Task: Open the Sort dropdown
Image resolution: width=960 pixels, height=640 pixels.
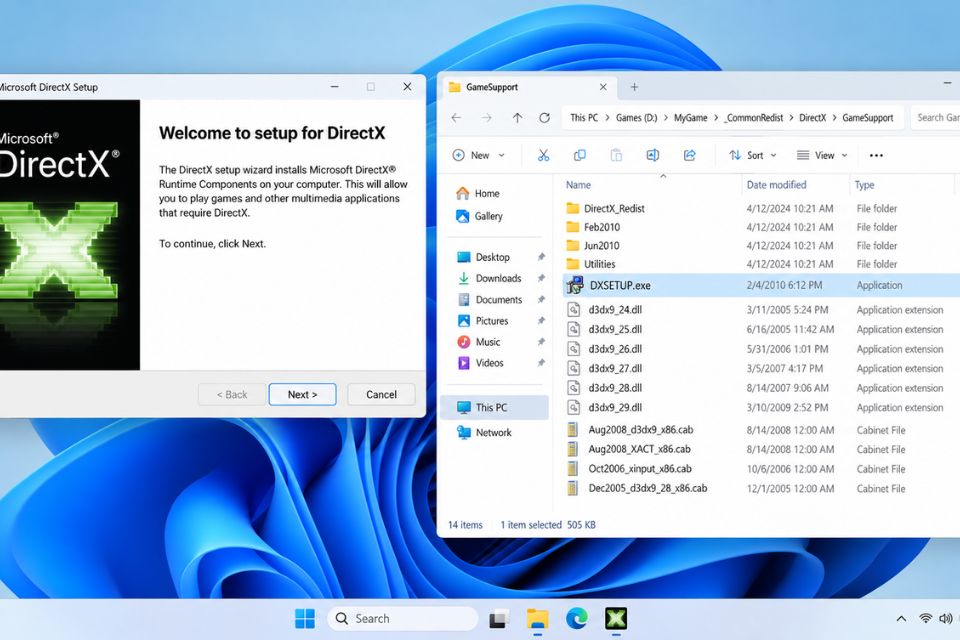Action: 752,156
